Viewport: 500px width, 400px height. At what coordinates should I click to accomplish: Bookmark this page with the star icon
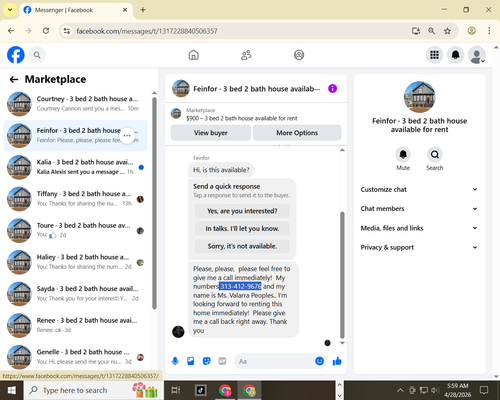click(447, 31)
